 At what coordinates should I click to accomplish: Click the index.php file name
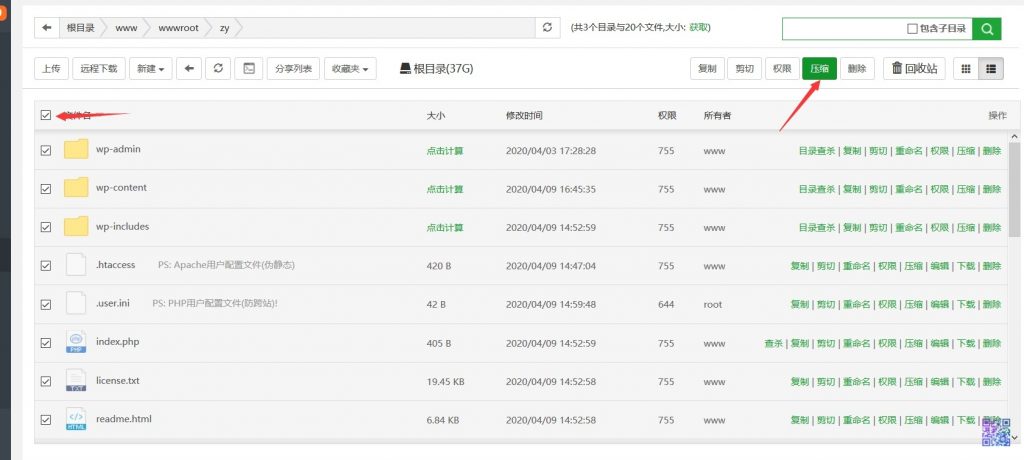[x=118, y=342]
